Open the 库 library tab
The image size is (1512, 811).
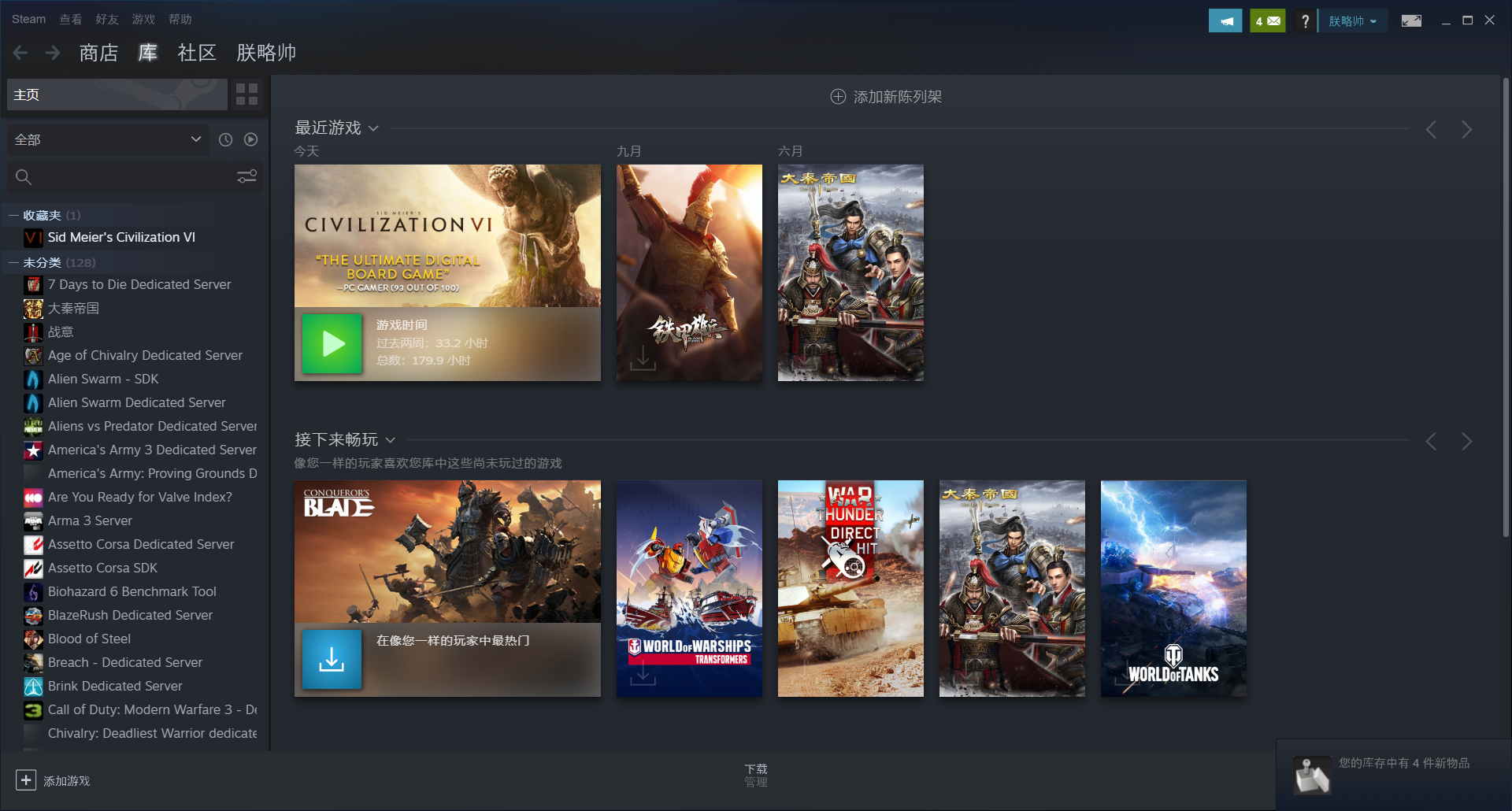coord(148,53)
